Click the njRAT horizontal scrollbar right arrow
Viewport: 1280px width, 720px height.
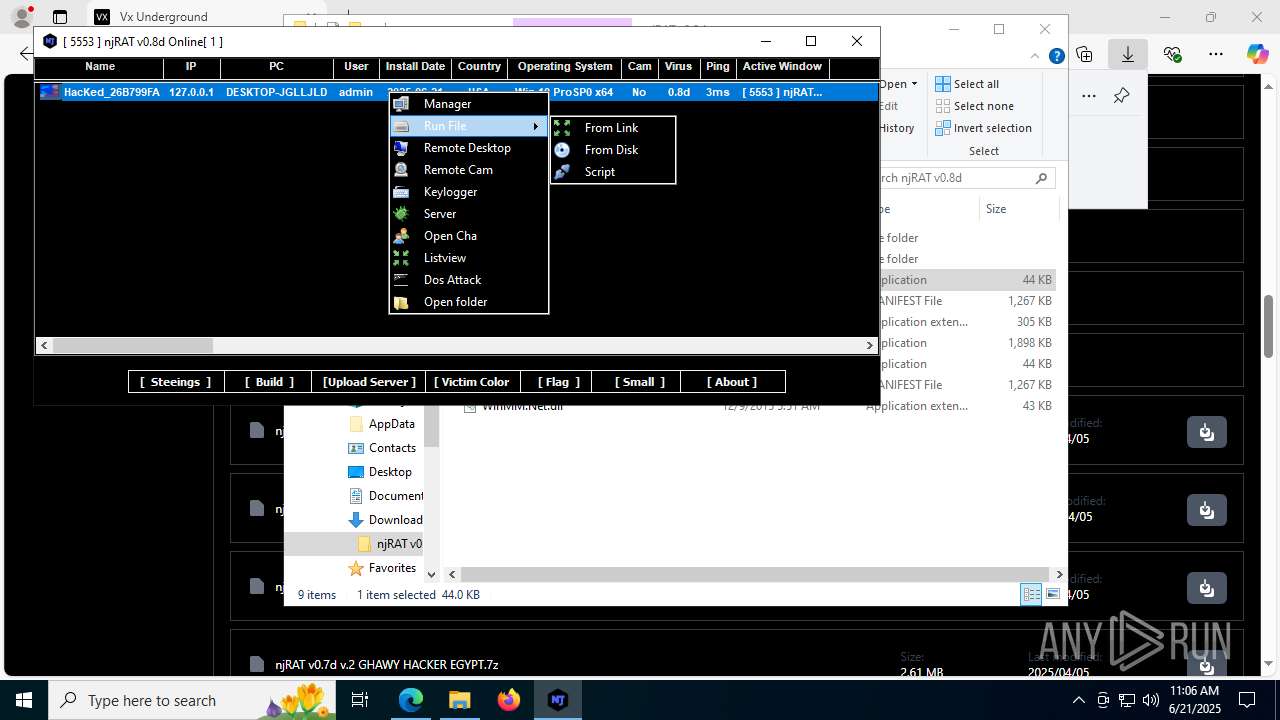pyautogui.click(x=870, y=345)
